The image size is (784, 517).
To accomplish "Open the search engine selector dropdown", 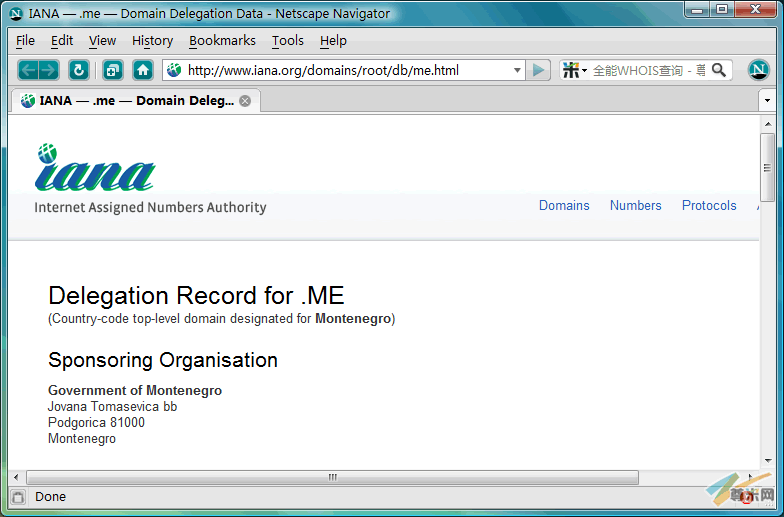I will click(x=574, y=70).
